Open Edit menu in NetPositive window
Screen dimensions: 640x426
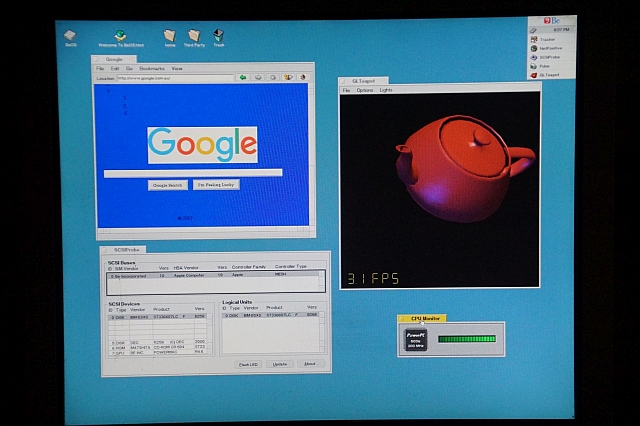click(115, 69)
